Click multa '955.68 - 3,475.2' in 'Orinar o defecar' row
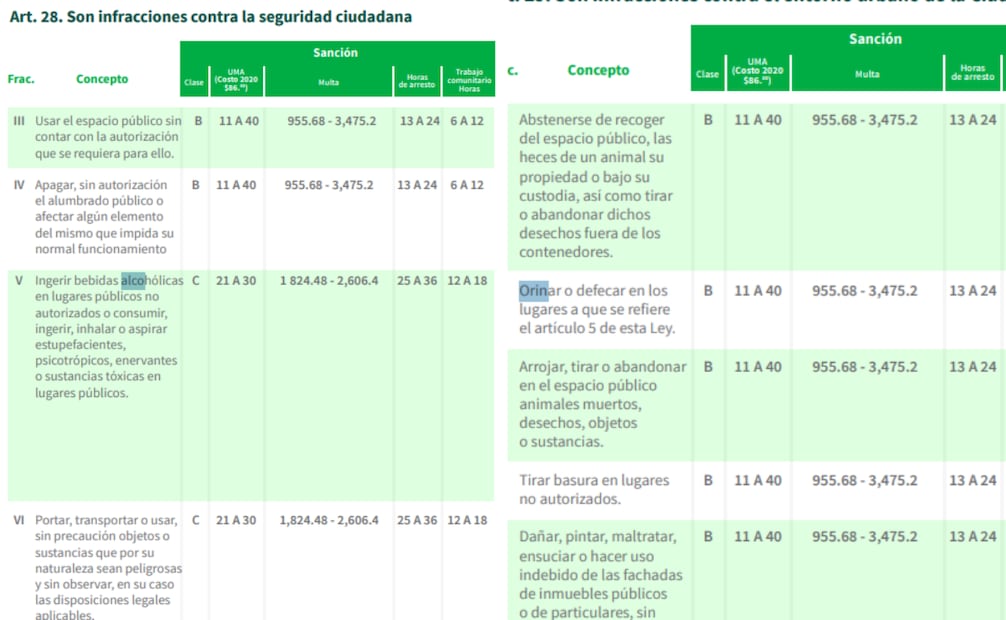Screen dimensions: 1006x620 pyautogui.click(x=865, y=291)
